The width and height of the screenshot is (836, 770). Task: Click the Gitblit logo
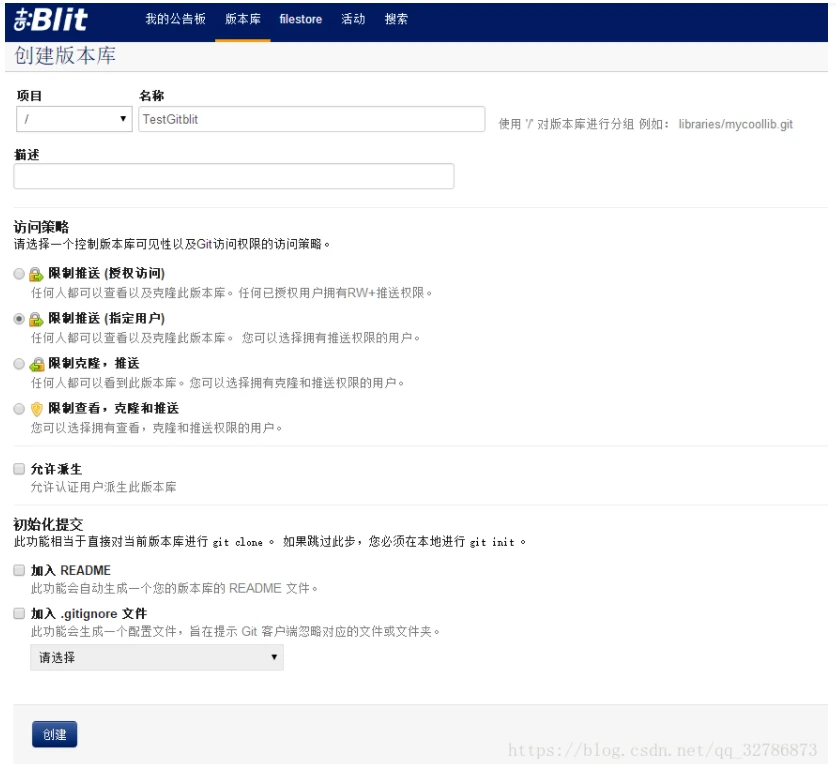pyautogui.click(x=51, y=19)
